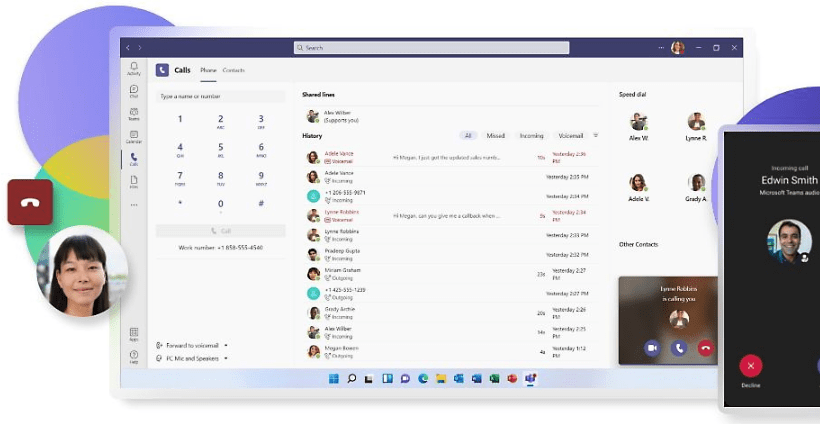820x424 pixels.
Task: Open Excel from the taskbar
Action: click(494, 379)
